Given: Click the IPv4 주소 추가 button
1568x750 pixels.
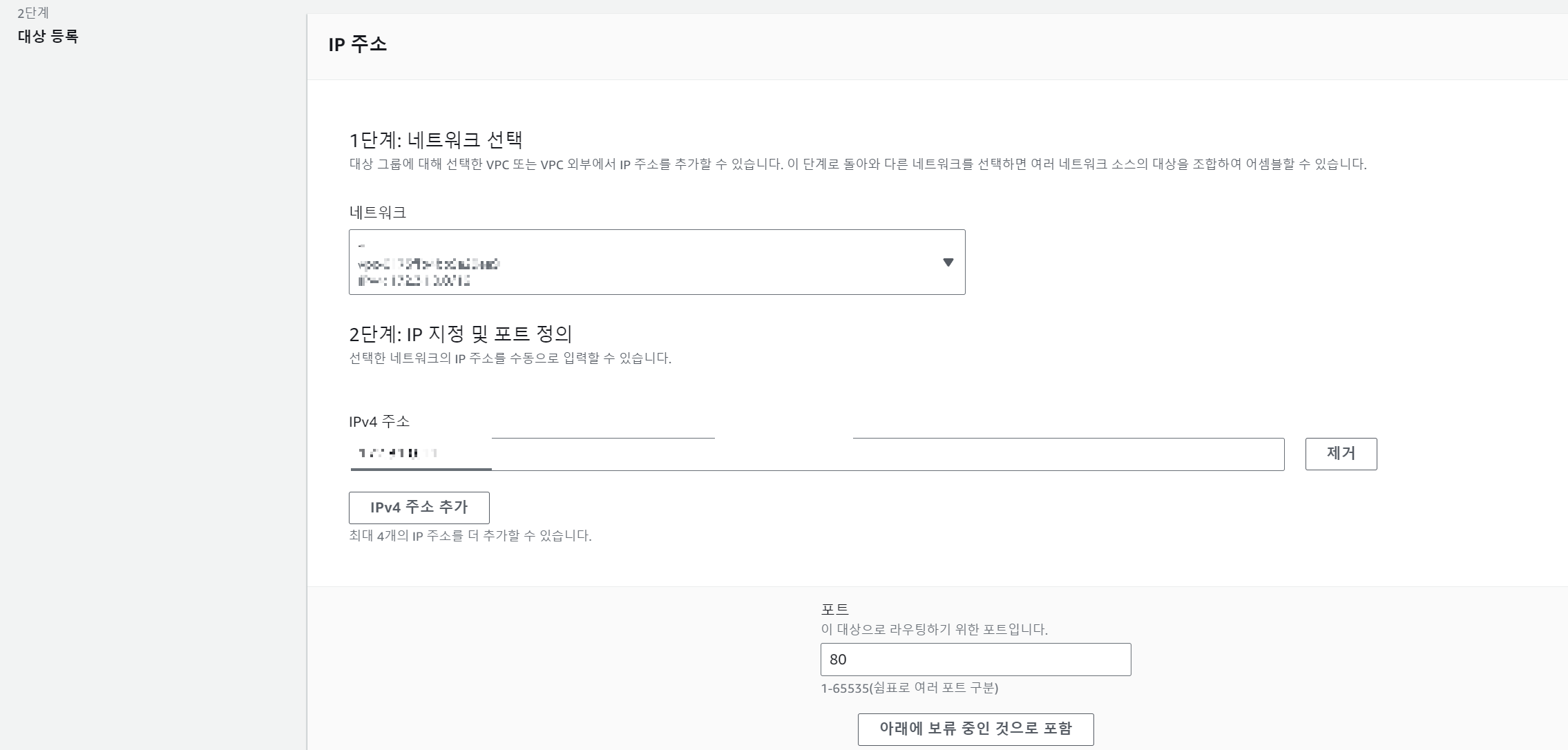Looking at the screenshot, I should [x=419, y=508].
